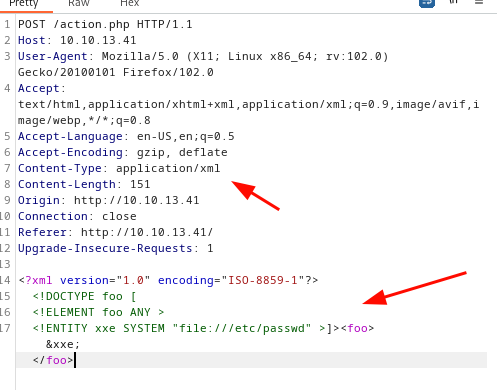Click line number 8 in the gutter
The height and width of the screenshot is (390, 497).
[x=7, y=184]
